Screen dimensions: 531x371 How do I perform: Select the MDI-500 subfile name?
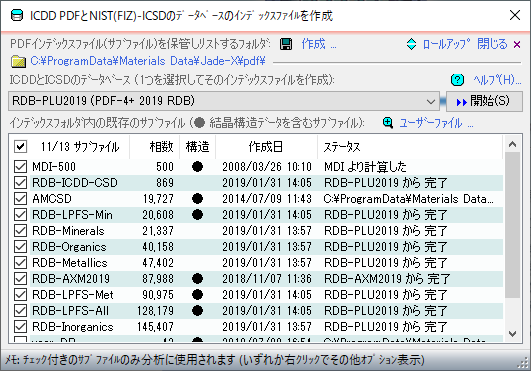coord(54,167)
